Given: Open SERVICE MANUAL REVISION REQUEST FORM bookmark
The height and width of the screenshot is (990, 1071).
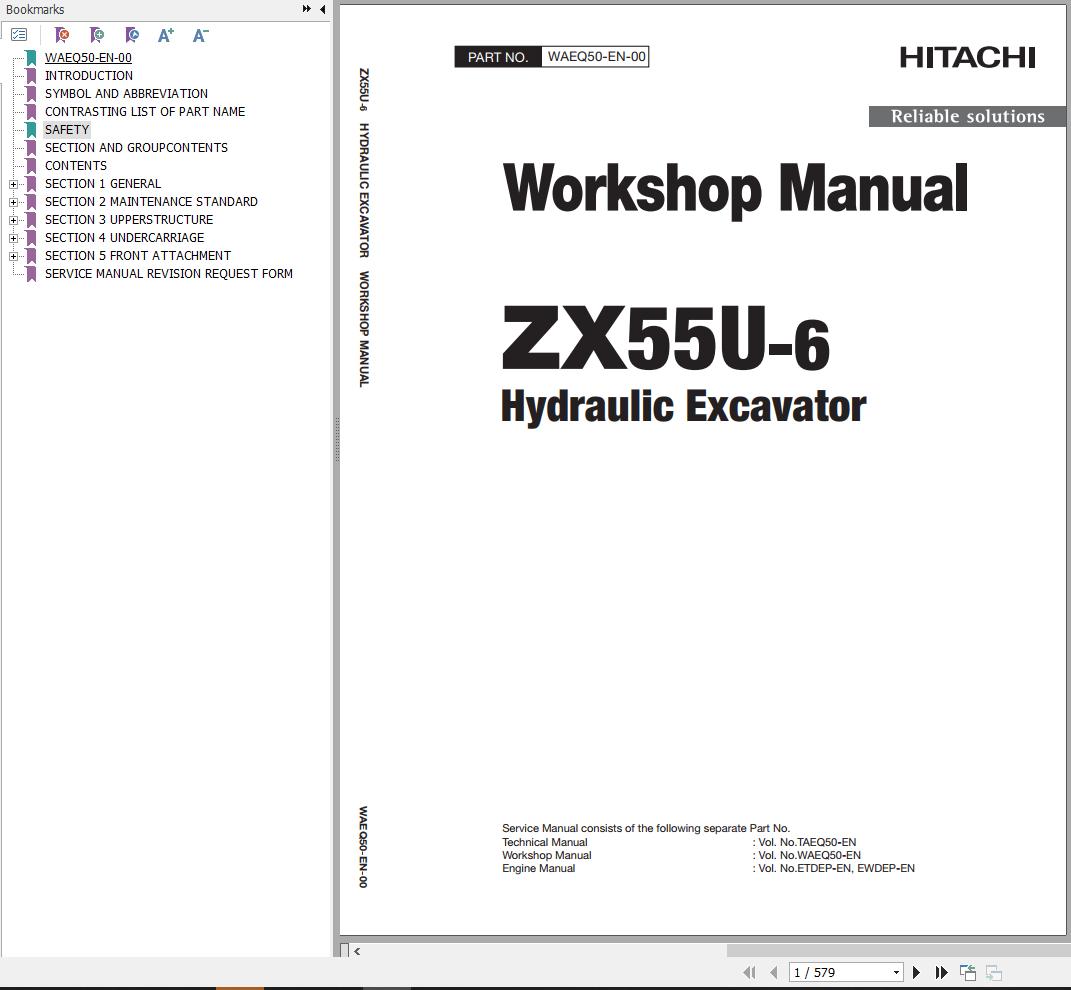Looking at the screenshot, I should coord(169,274).
